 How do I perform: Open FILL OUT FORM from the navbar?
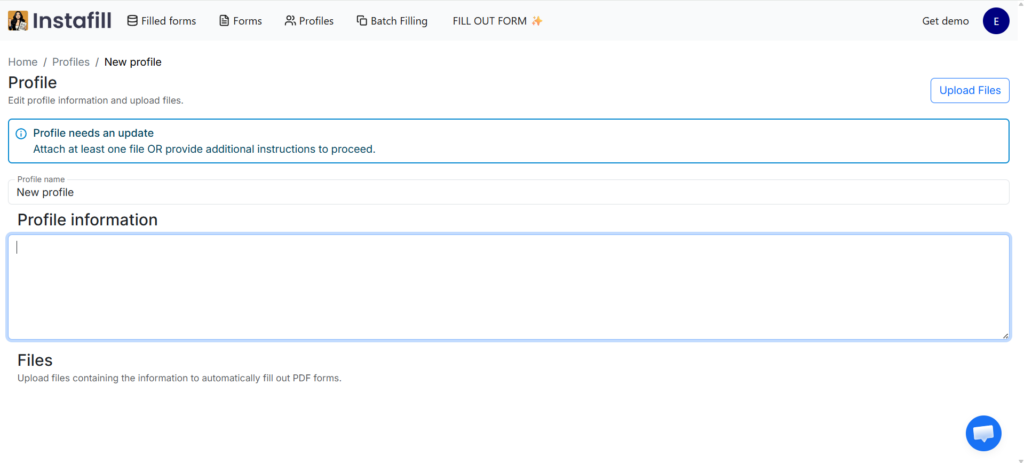point(489,21)
